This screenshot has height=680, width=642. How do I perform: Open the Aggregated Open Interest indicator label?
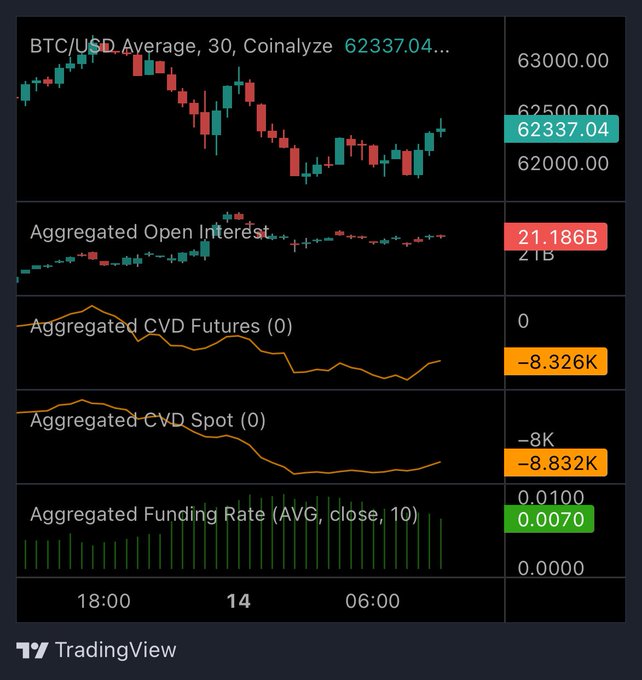tap(150, 232)
